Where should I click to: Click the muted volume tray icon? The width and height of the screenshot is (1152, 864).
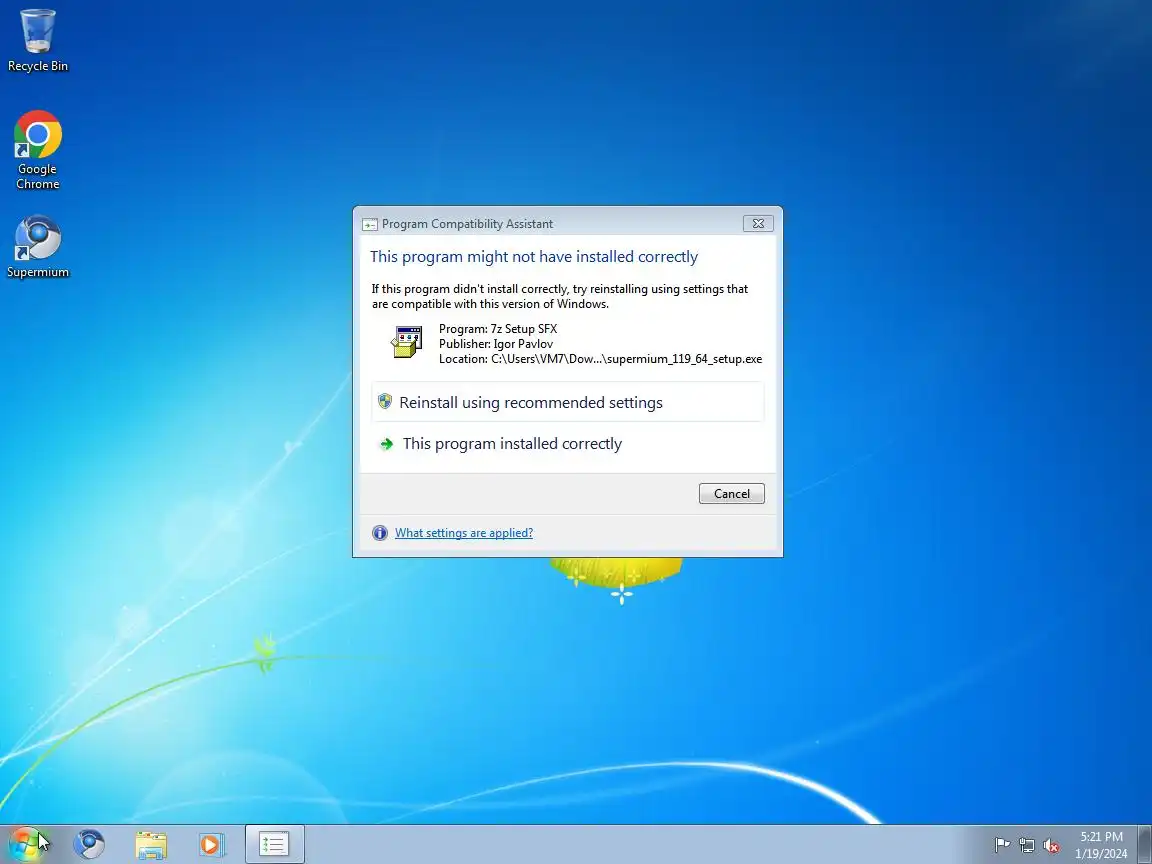click(x=1051, y=845)
